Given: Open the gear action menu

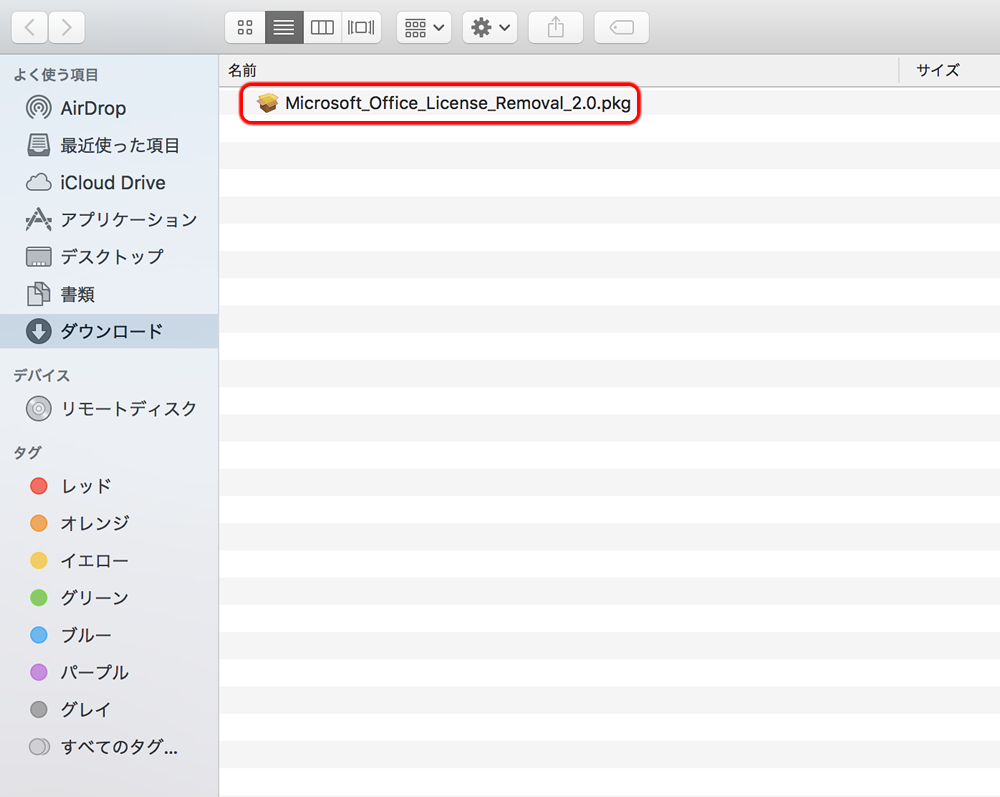Looking at the screenshot, I should (x=490, y=27).
